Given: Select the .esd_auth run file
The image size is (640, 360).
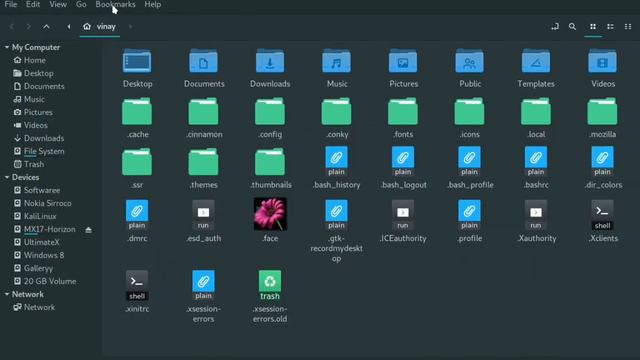Looking at the screenshot, I should 203,215.
